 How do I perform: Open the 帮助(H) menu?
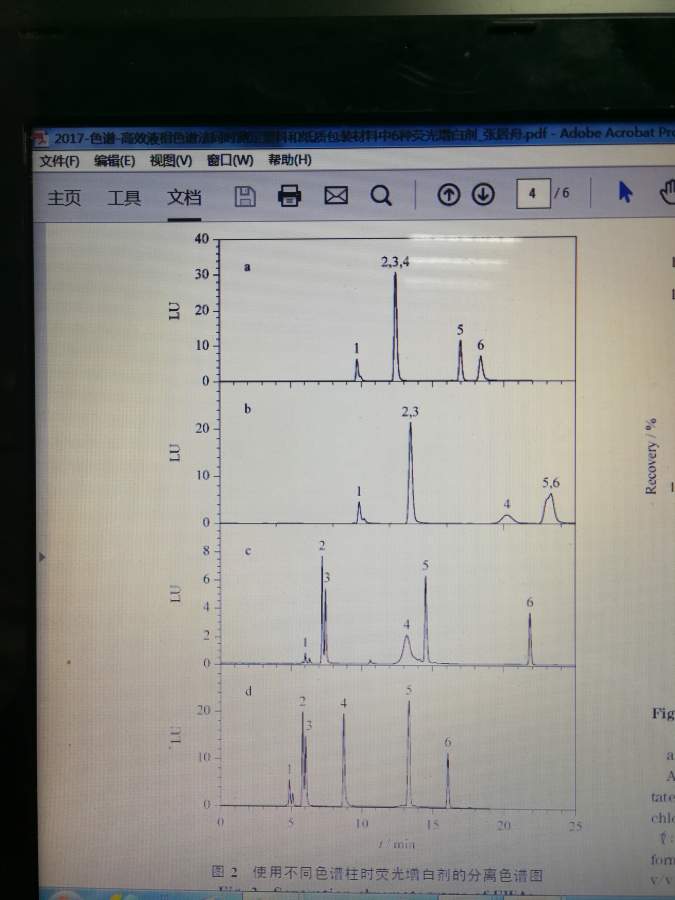coord(290,159)
